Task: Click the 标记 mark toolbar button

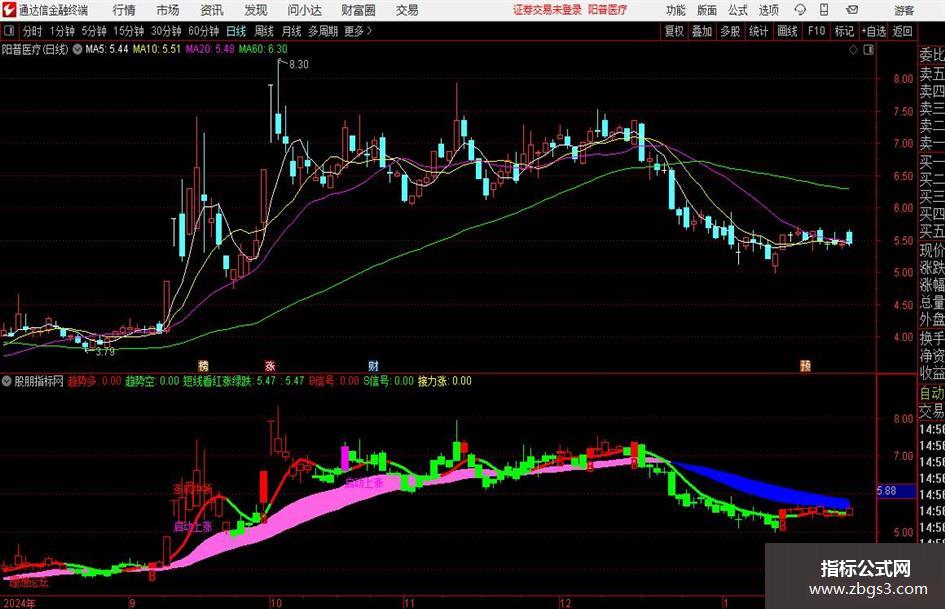Action: (x=844, y=31)
